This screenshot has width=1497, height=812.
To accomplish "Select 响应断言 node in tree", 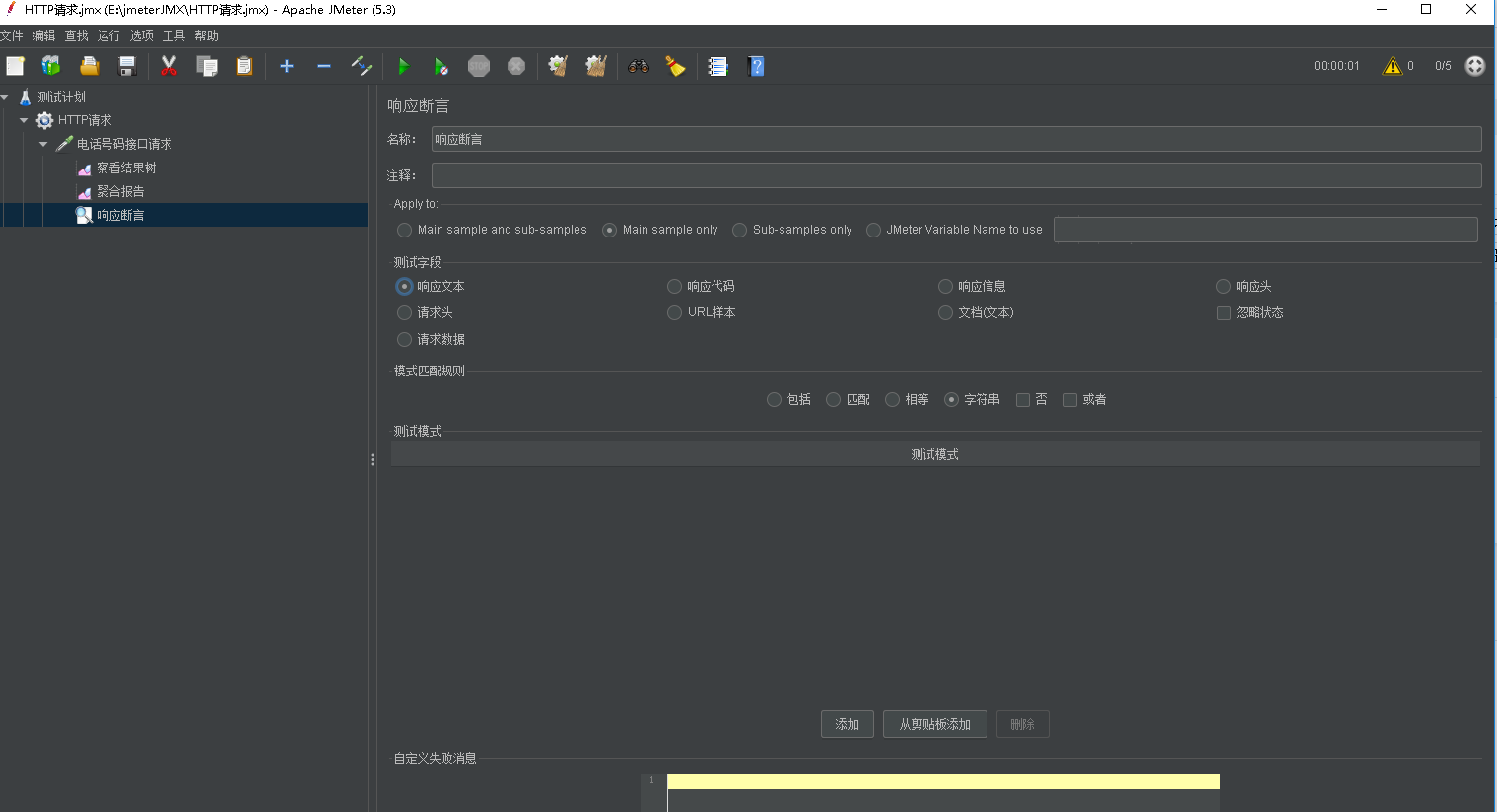I will click(x=120, y=215).
